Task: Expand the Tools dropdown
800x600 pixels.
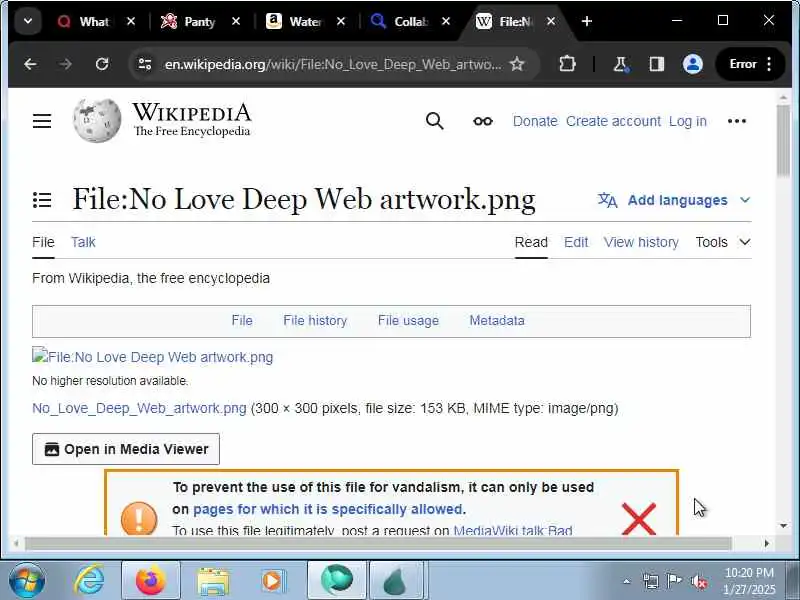Action: 723,242
